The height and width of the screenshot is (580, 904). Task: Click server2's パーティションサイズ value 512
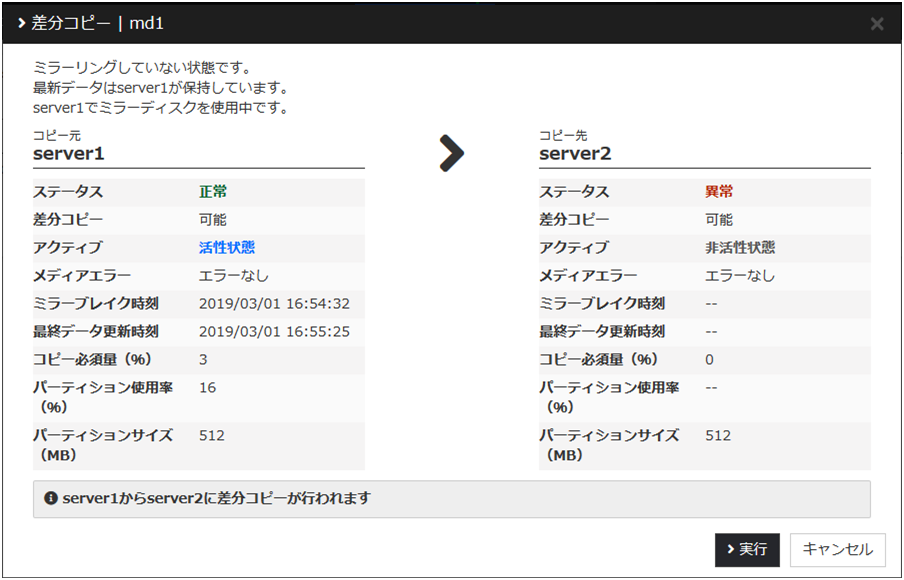point(718,436)
